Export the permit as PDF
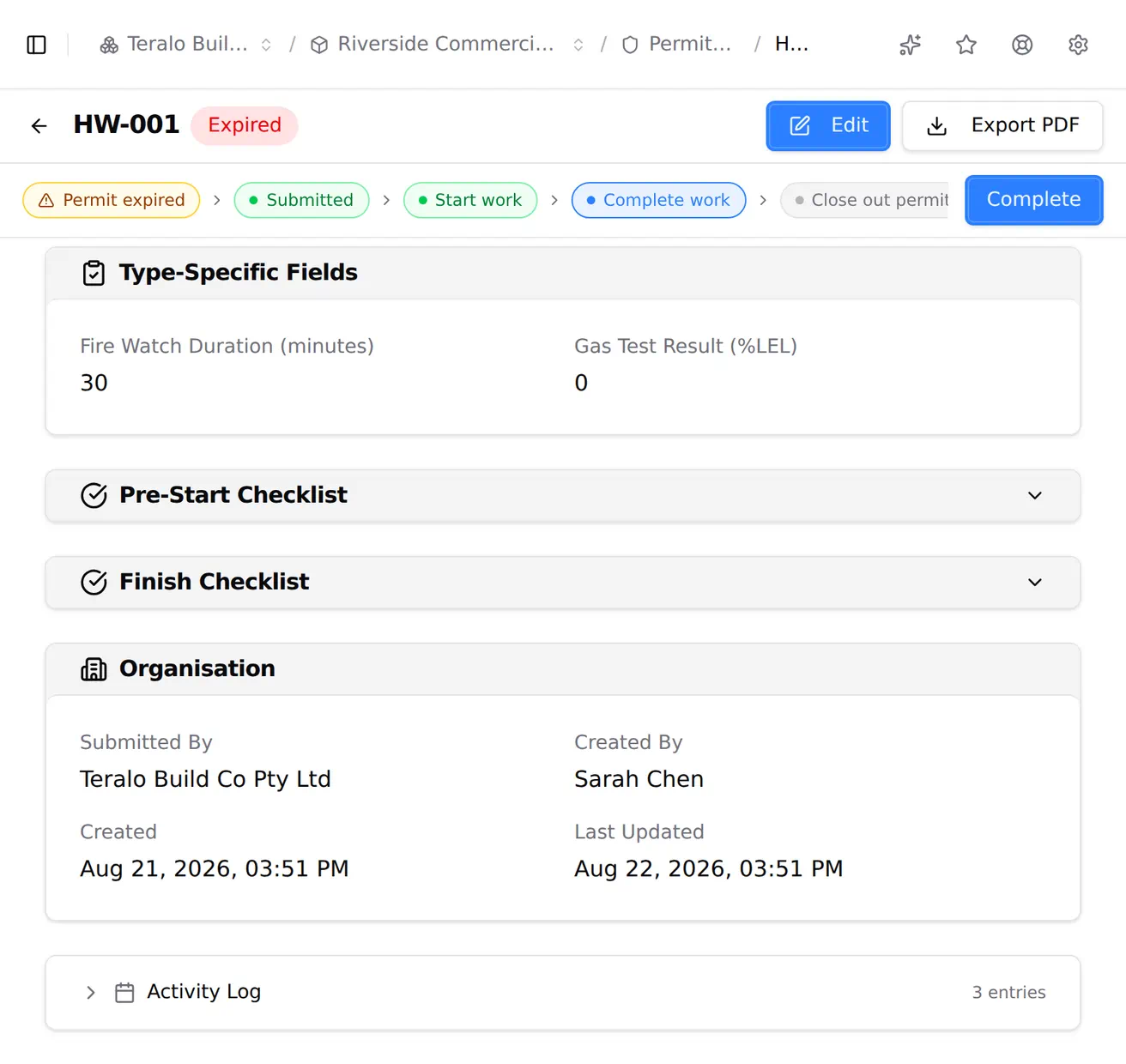1126x1064 pixels. 1002,126
